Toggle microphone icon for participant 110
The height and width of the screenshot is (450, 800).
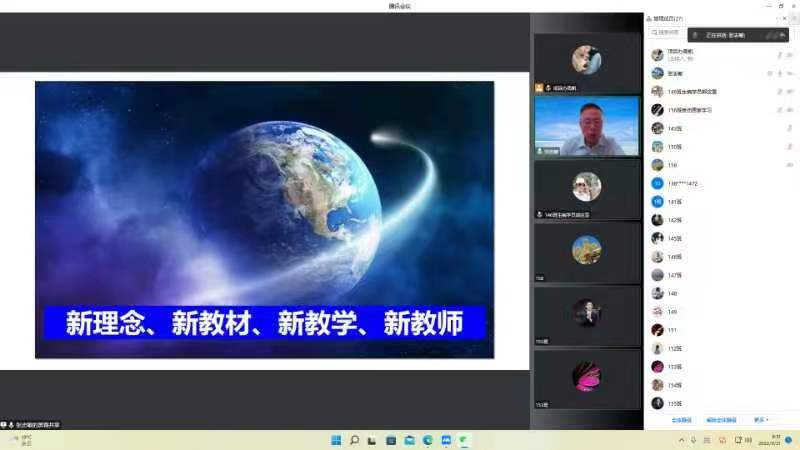(789, 146)
